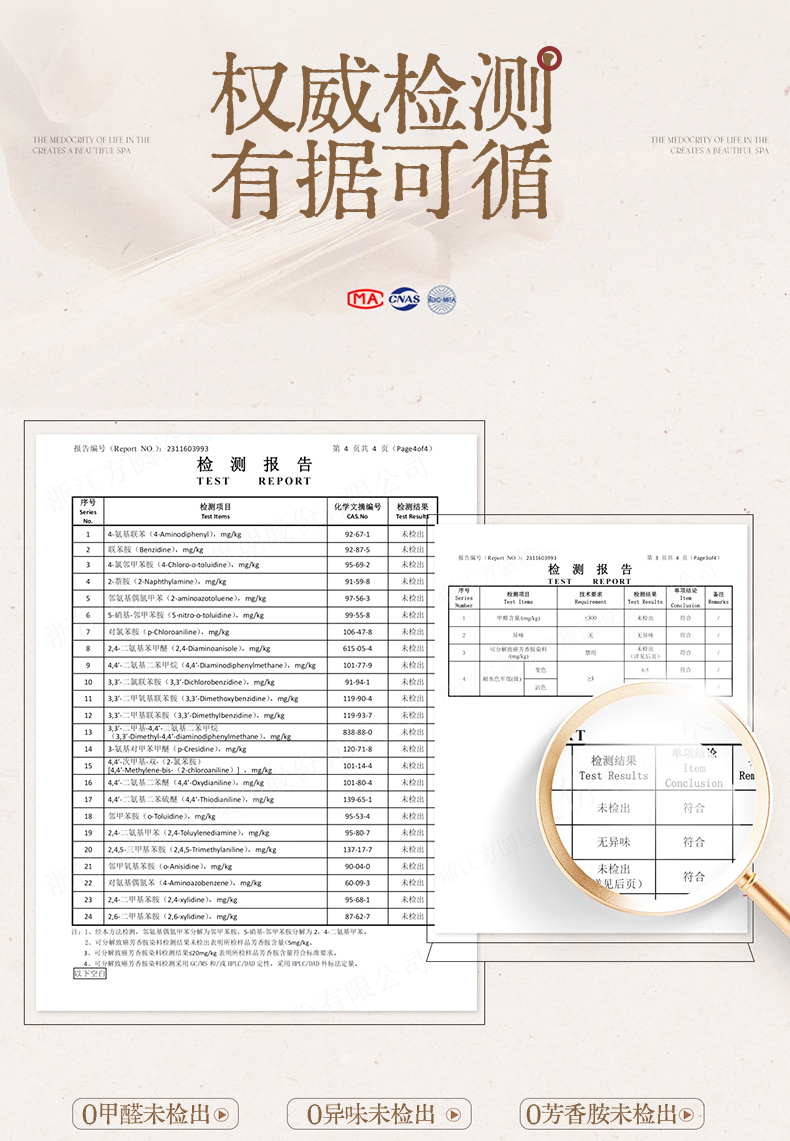Click the blue CNAS accreditation logo
790x1141 pixels.
[403, 298]
